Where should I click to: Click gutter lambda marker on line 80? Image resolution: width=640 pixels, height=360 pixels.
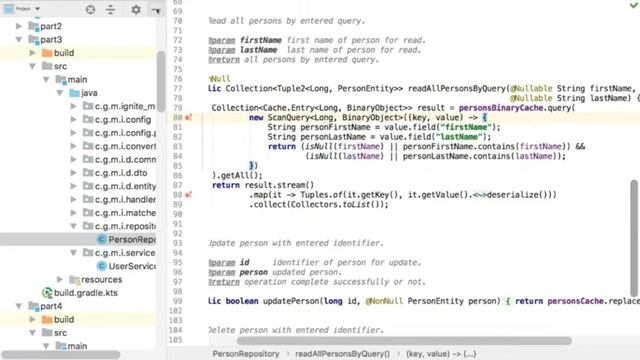[188, 118]
